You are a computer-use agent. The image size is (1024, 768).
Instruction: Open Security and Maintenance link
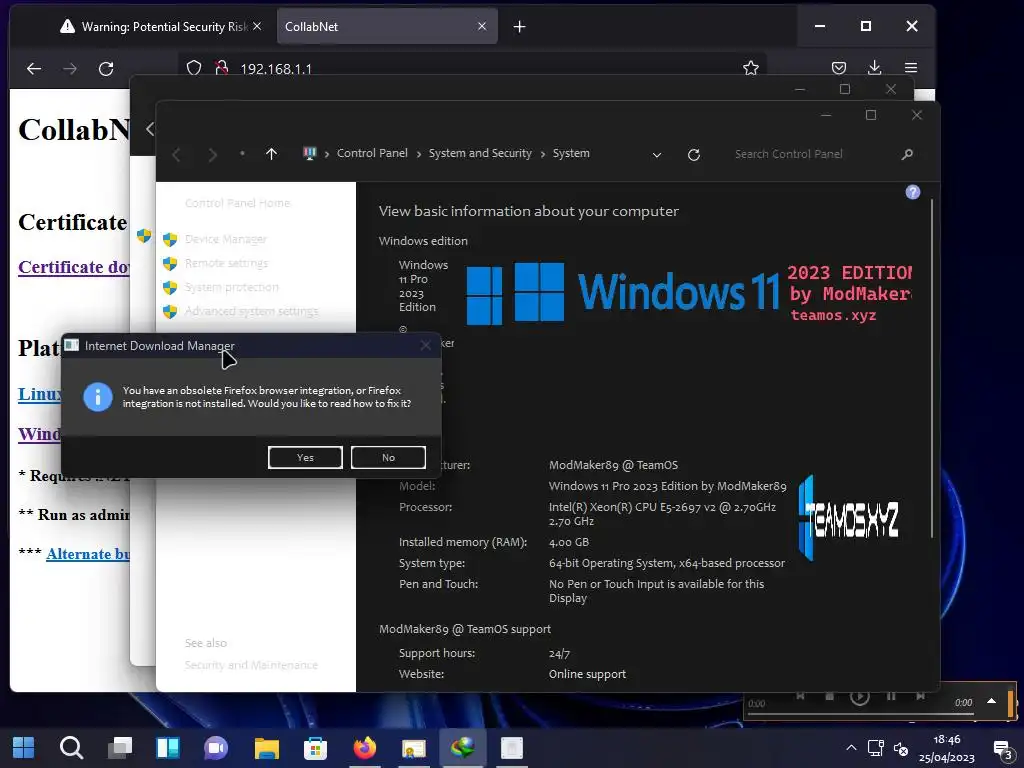251,665
